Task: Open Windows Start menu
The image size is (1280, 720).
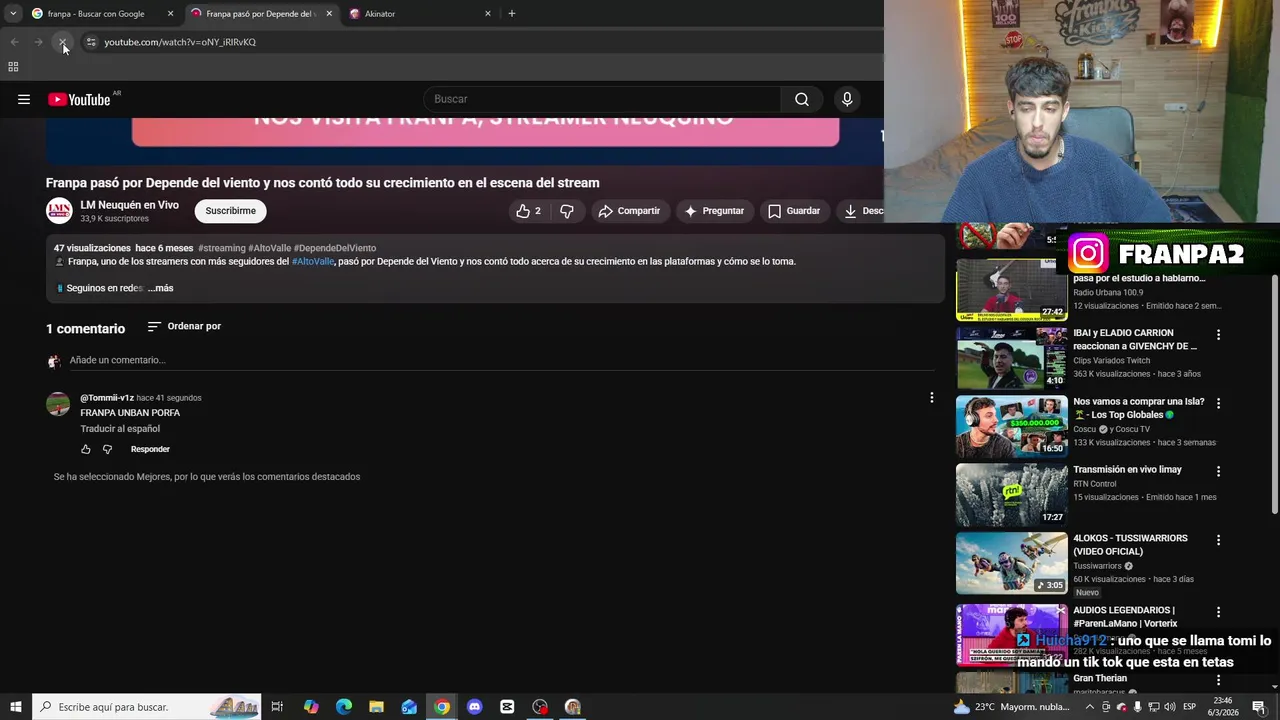Action: pos(16,707)
